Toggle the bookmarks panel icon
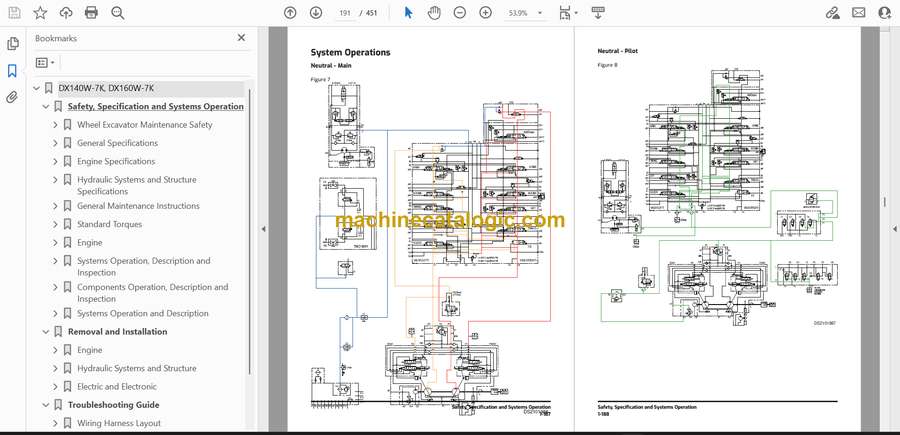Image resolution: width=900 pixels, height=435 pixels. [12, 71]
